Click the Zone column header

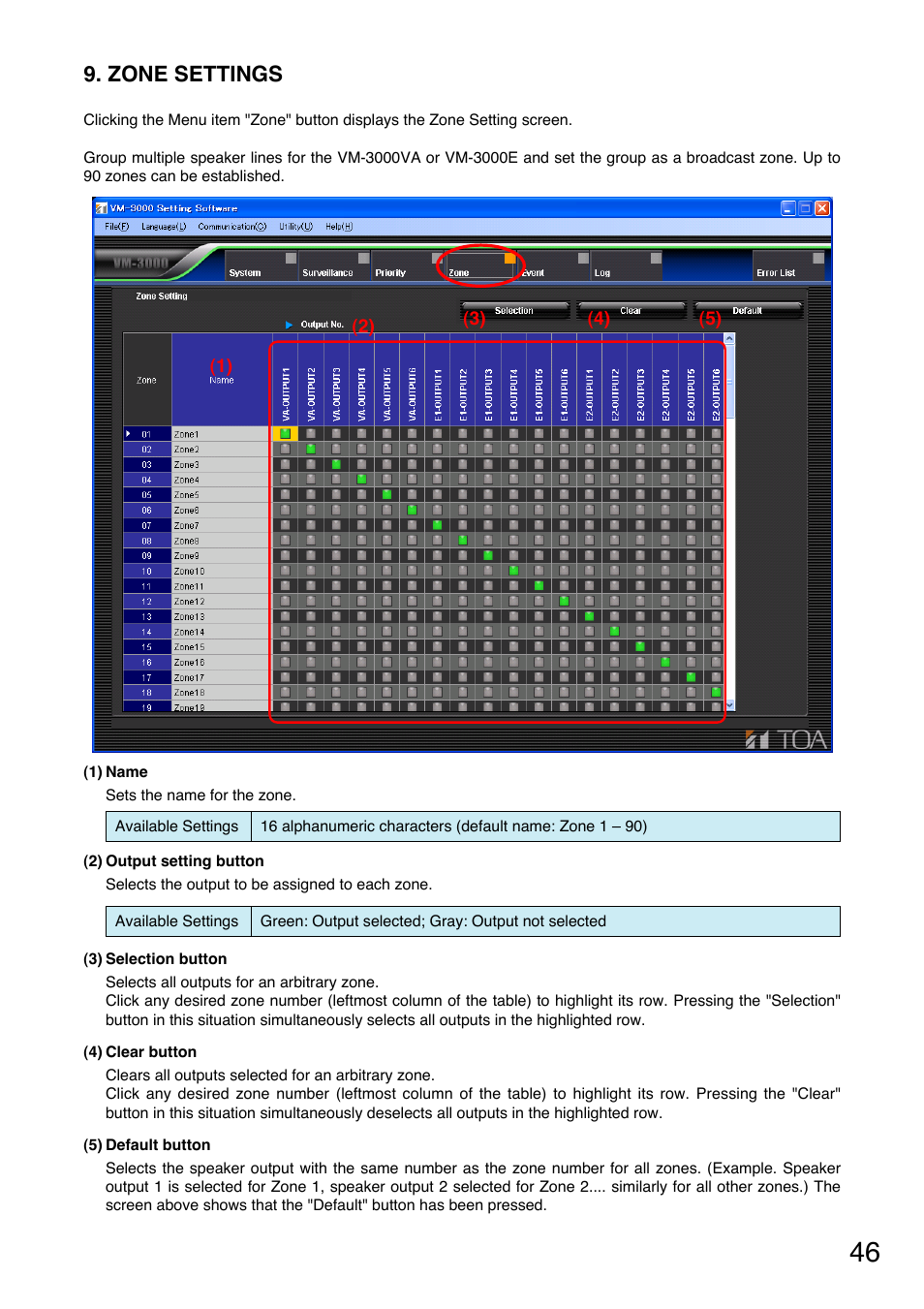click(147, 380)
